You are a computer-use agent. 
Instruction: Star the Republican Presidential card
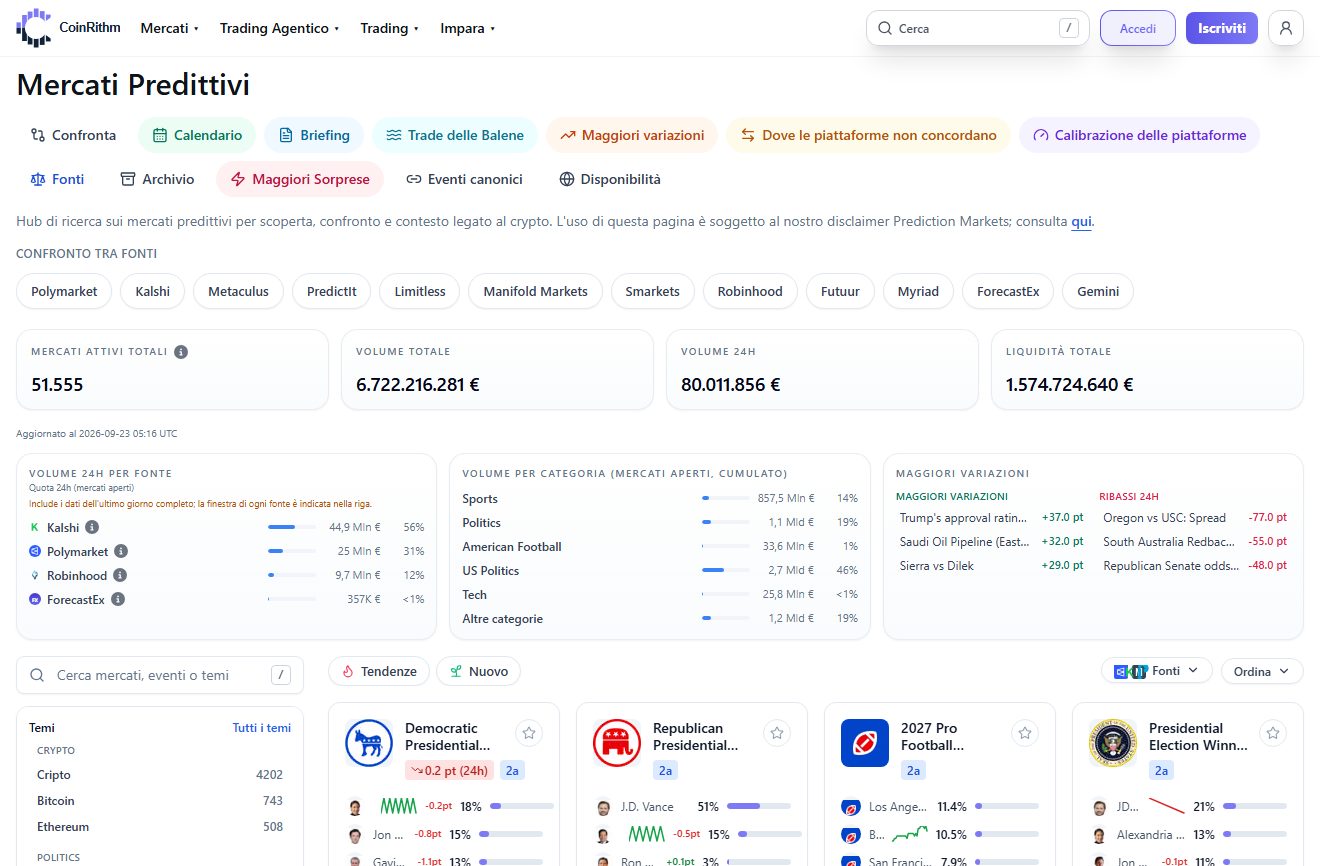pos(777,733)
